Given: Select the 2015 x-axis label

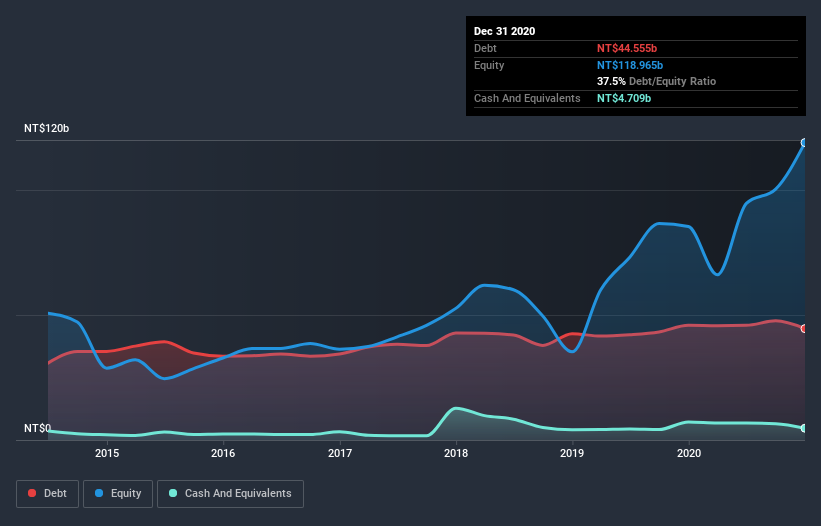Looking at the screenshot, I should pyautogui.click(x=107, y=453).
